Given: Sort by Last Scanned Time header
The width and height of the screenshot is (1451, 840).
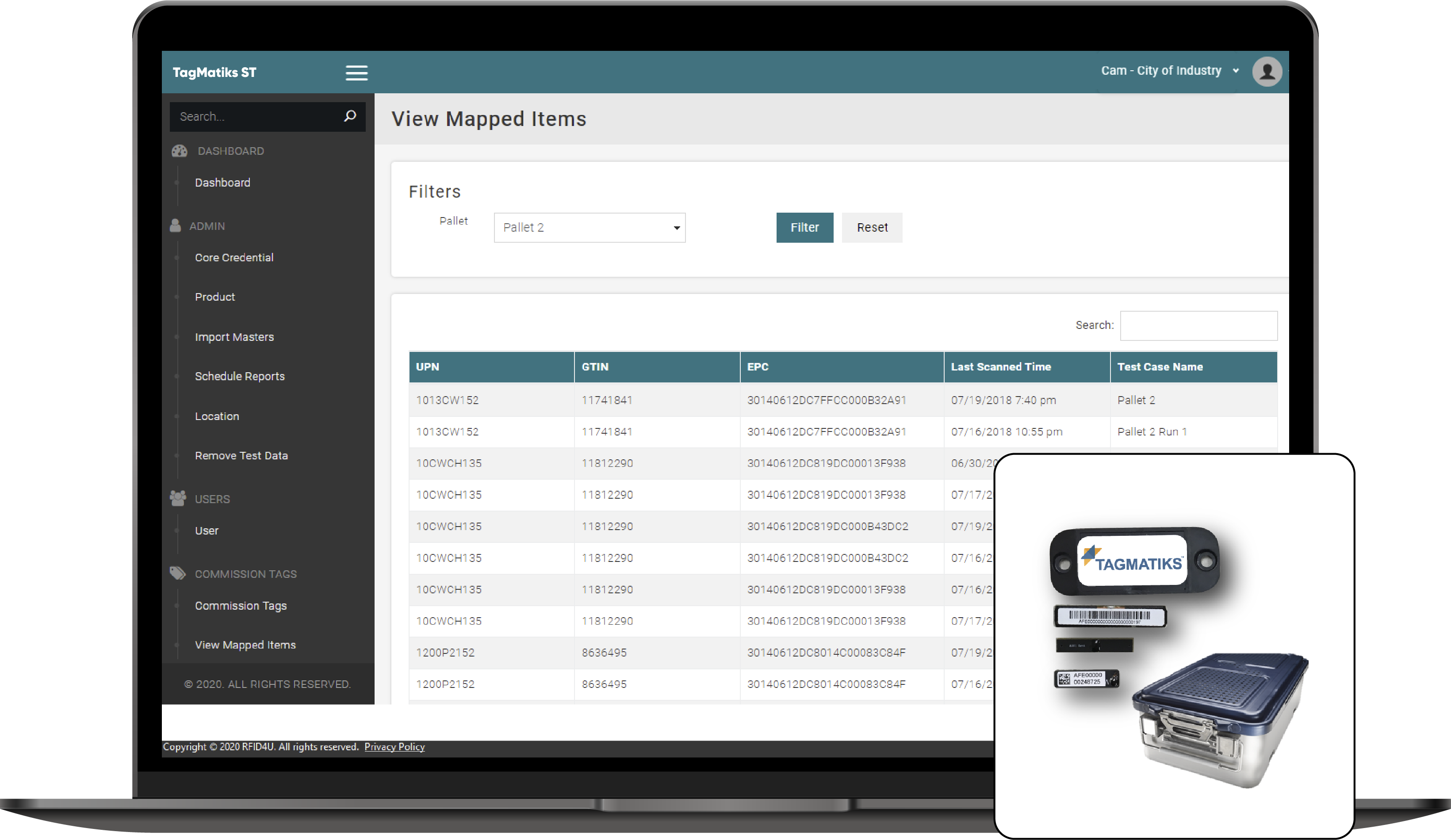Looking at the screenshot, I should 1026,367.
